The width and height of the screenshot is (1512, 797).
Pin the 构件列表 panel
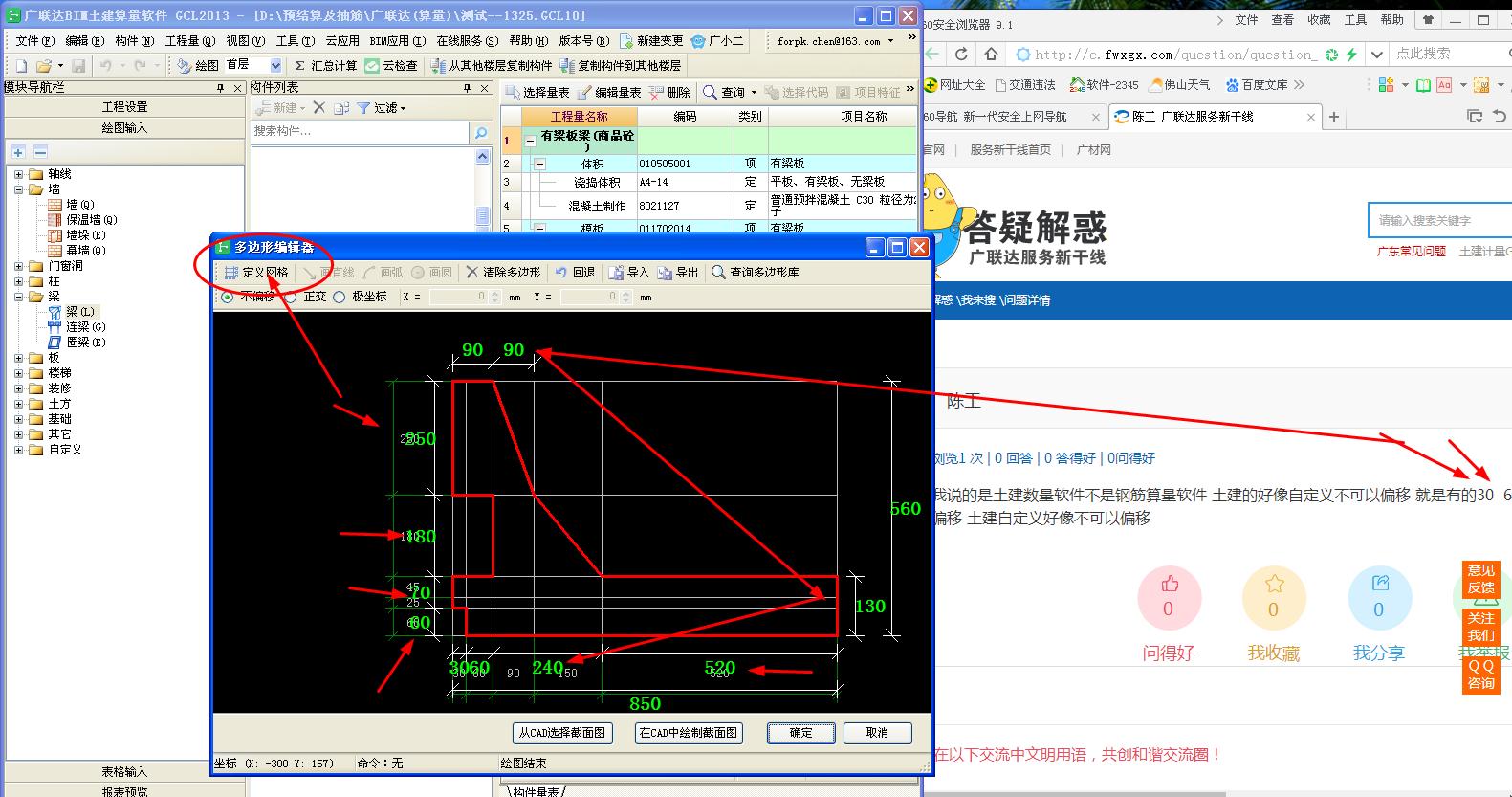(x=468, y=88)
